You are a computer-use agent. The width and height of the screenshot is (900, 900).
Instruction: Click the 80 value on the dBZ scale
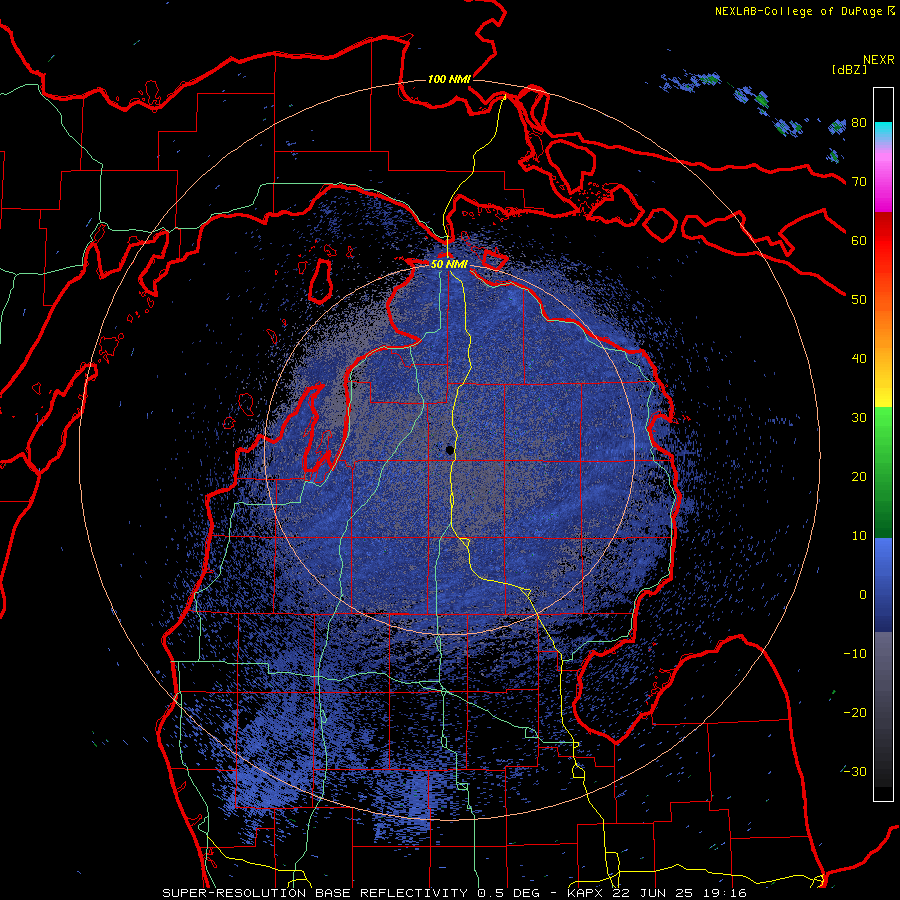[859, 123]
